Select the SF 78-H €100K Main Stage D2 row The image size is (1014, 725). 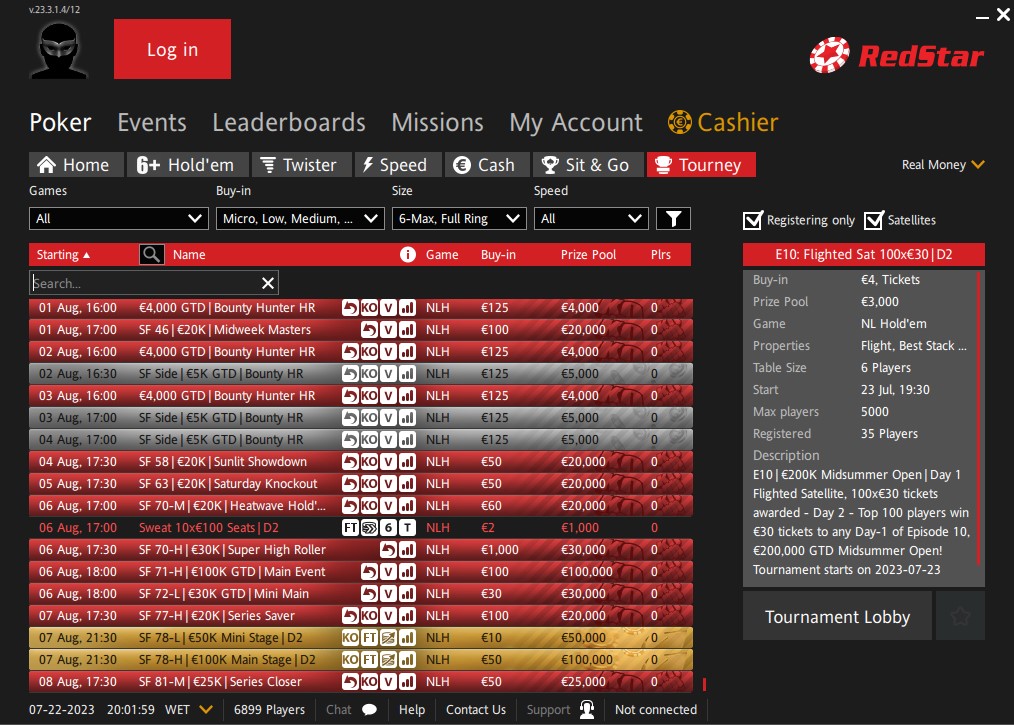click(361, 660)
